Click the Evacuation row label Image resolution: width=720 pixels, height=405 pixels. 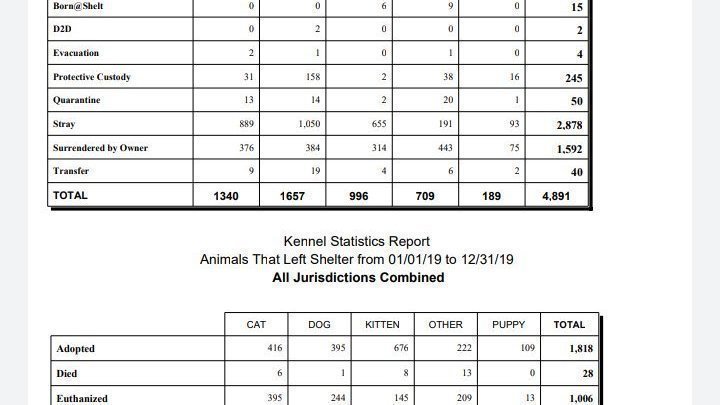(76, 53)
